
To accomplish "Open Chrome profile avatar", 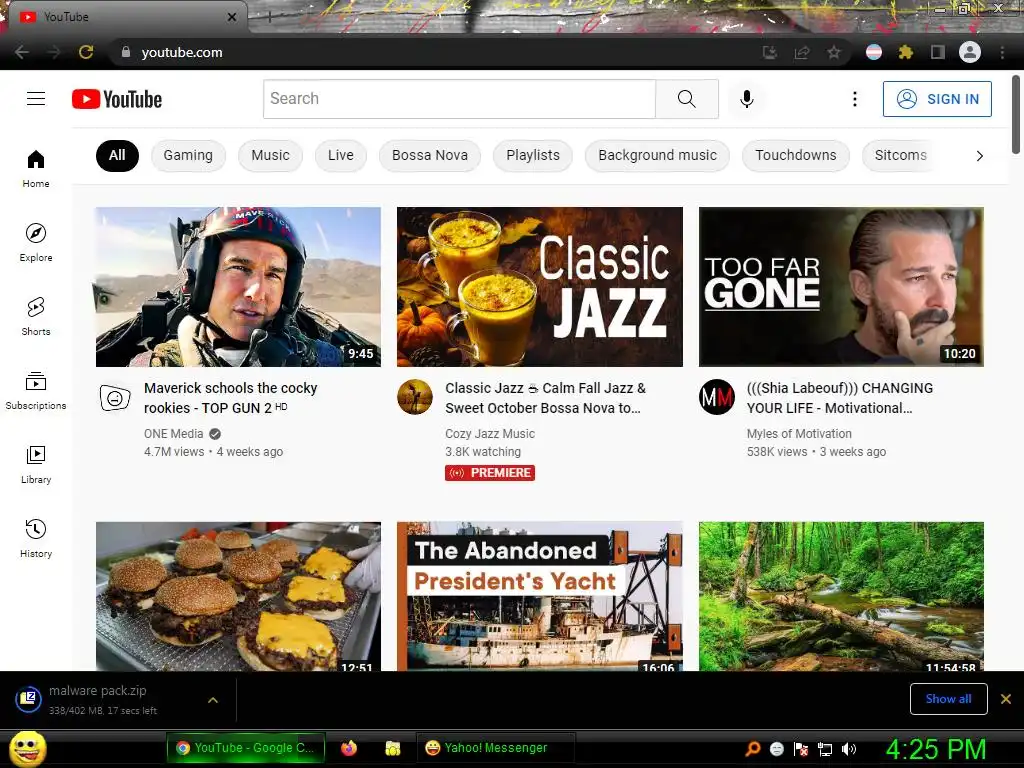I will point(970,52).
